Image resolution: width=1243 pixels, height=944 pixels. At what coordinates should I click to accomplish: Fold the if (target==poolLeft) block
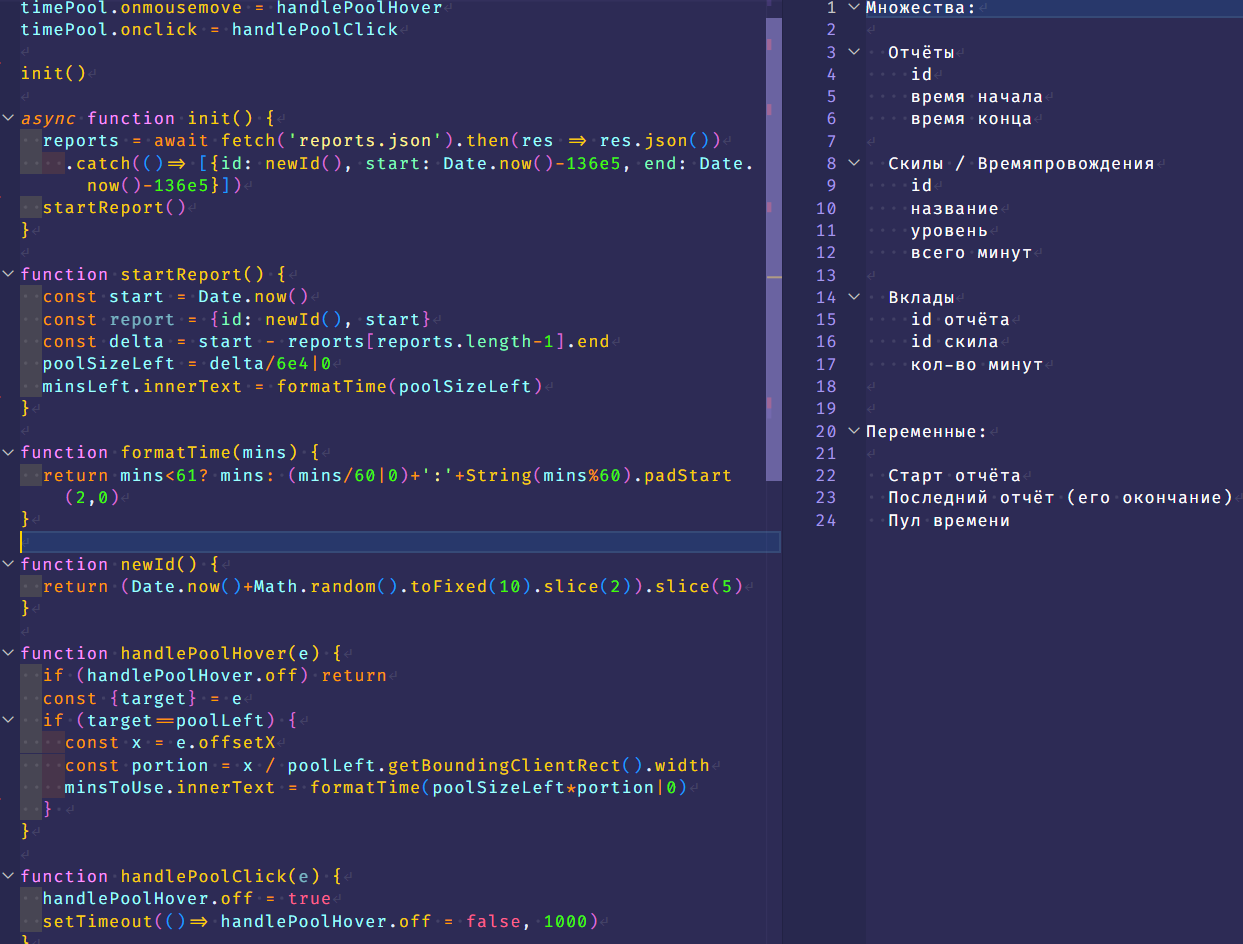click(8, 720)
